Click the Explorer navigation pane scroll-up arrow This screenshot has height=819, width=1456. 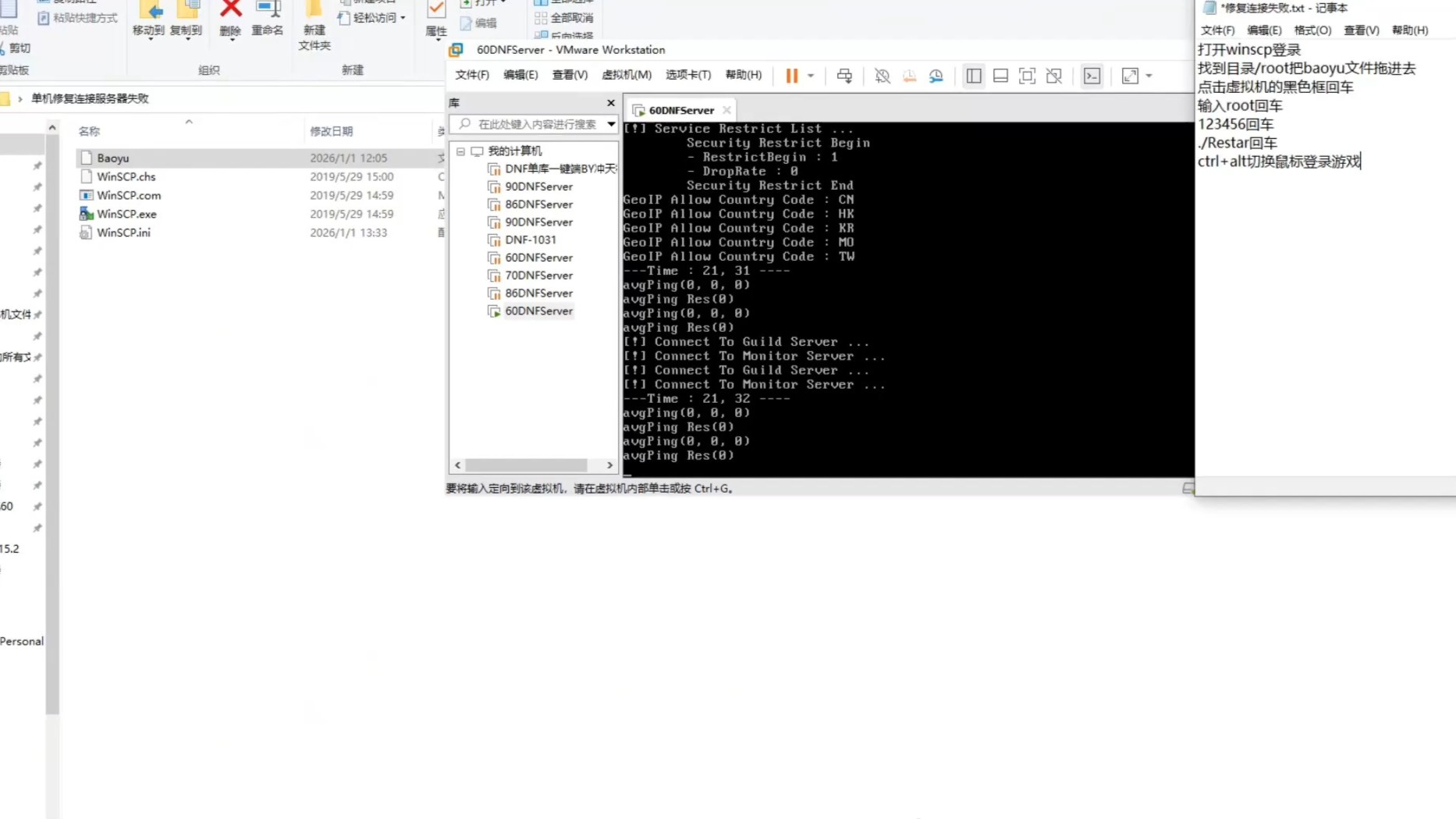click(52, 127)
